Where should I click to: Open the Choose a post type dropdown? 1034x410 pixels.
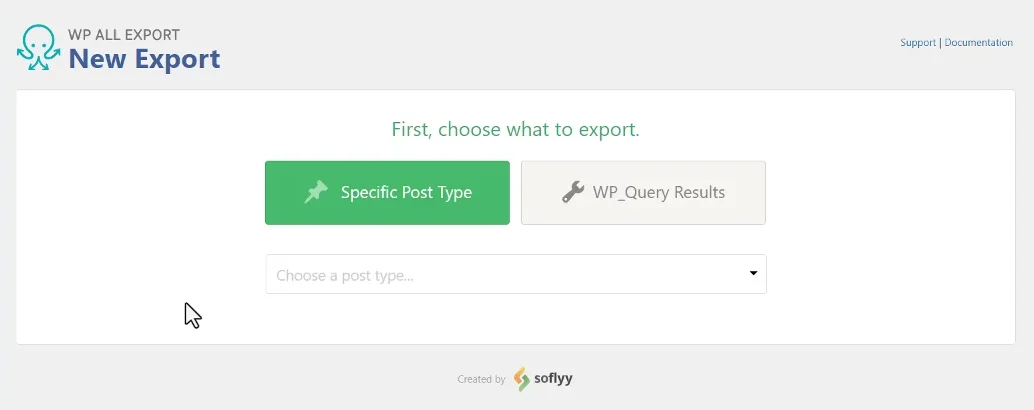tap(516, 274)
